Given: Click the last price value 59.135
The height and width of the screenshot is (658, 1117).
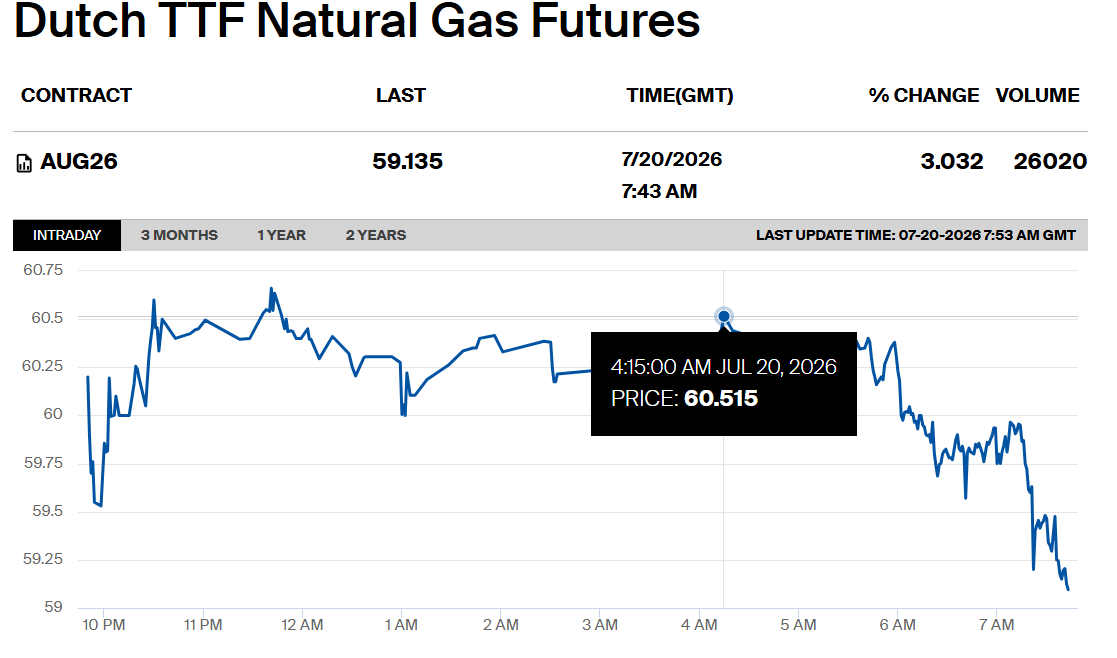Looking at the screenshot, I should click(407, 162).
